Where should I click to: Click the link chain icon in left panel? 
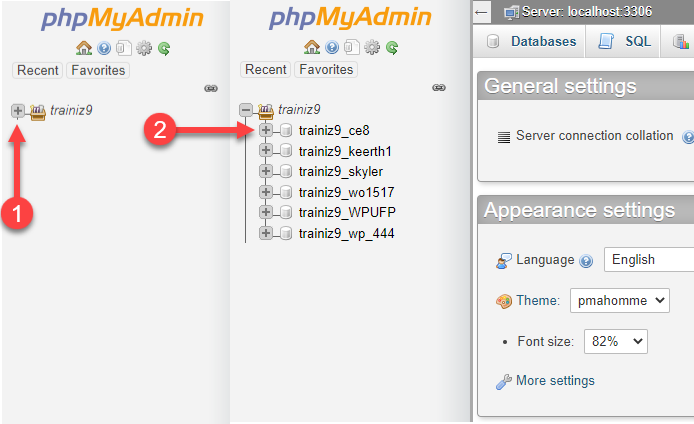point(211,89)
